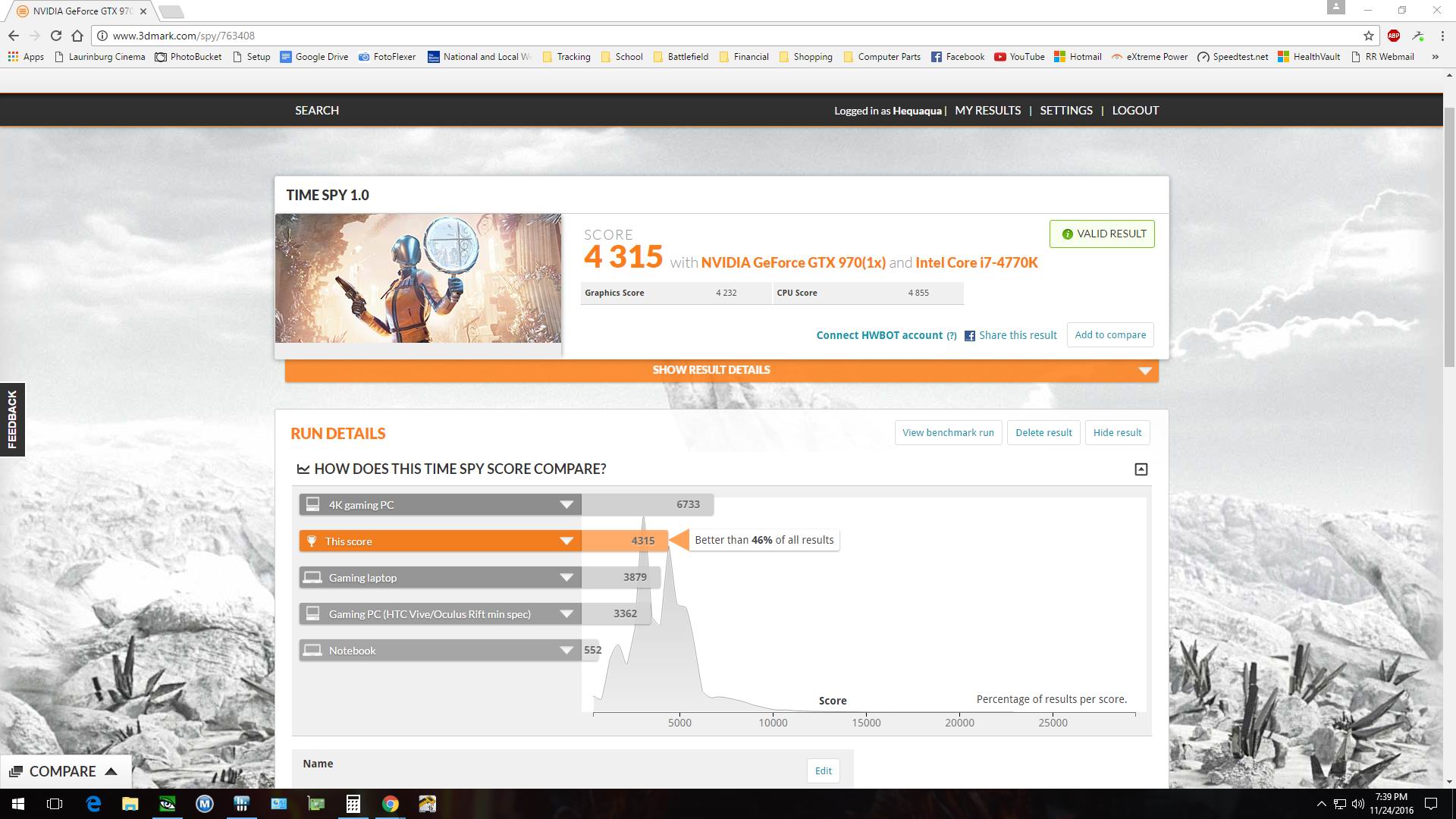This screenshot has width=1456, height=819.
Task: Open the YouTube bookmark
Action: 1019,57
